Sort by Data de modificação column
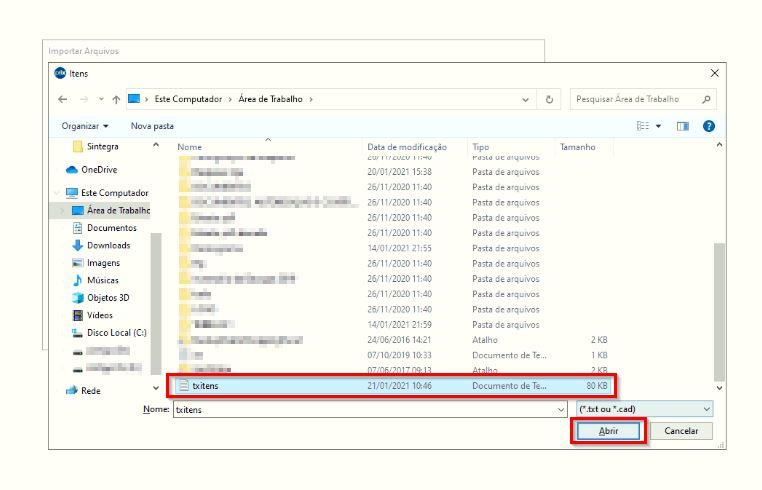762x490 pixels. tap(407, 147)
